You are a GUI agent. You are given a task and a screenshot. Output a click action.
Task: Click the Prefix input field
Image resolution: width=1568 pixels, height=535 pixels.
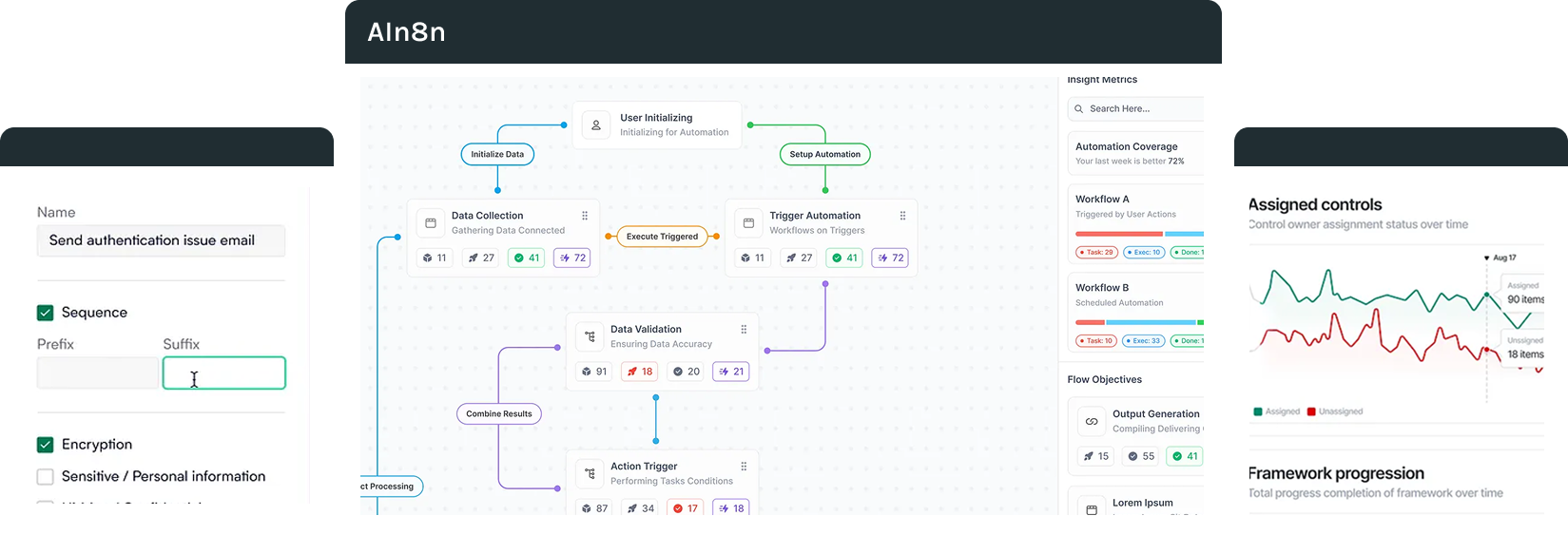[98, 373]
